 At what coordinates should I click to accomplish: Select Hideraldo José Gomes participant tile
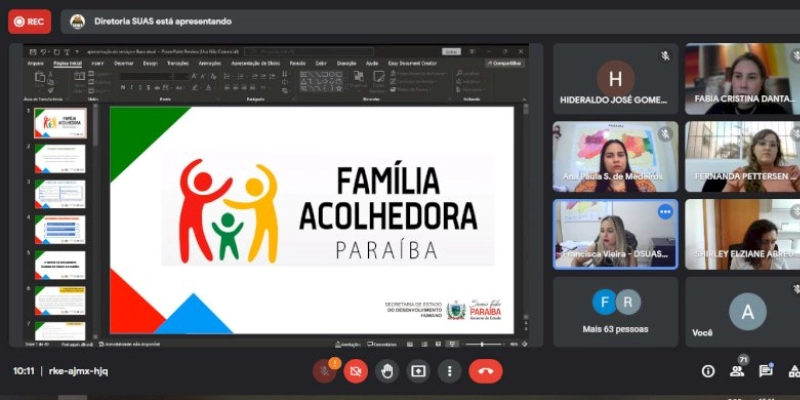point(615,79)
